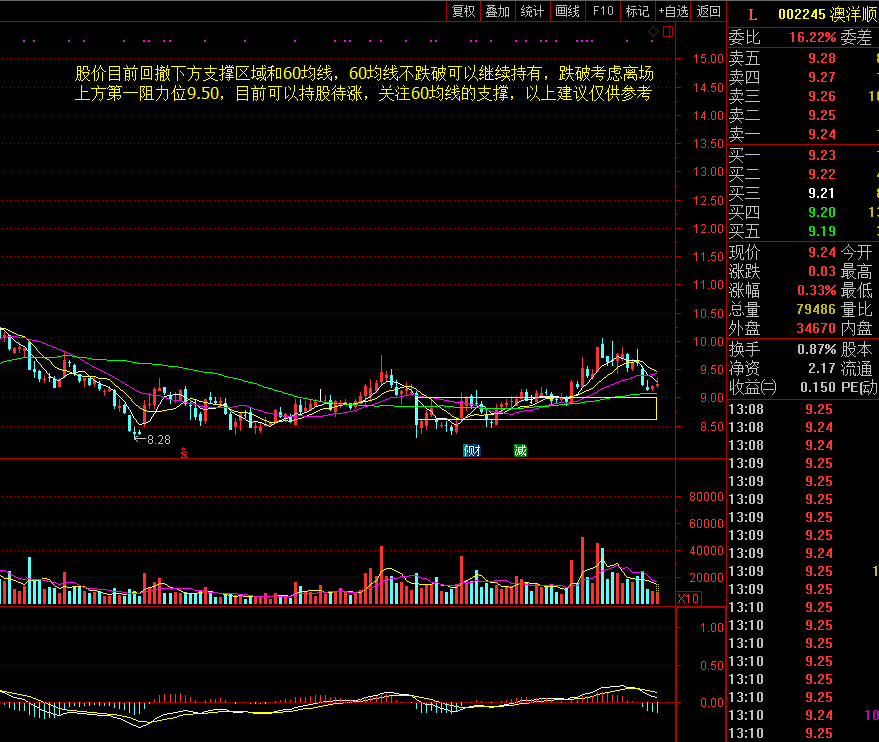Viewport: 879px width, 742px height.
Task: Select first tick row 13:08 9.25
Action: tap(803, 410)
